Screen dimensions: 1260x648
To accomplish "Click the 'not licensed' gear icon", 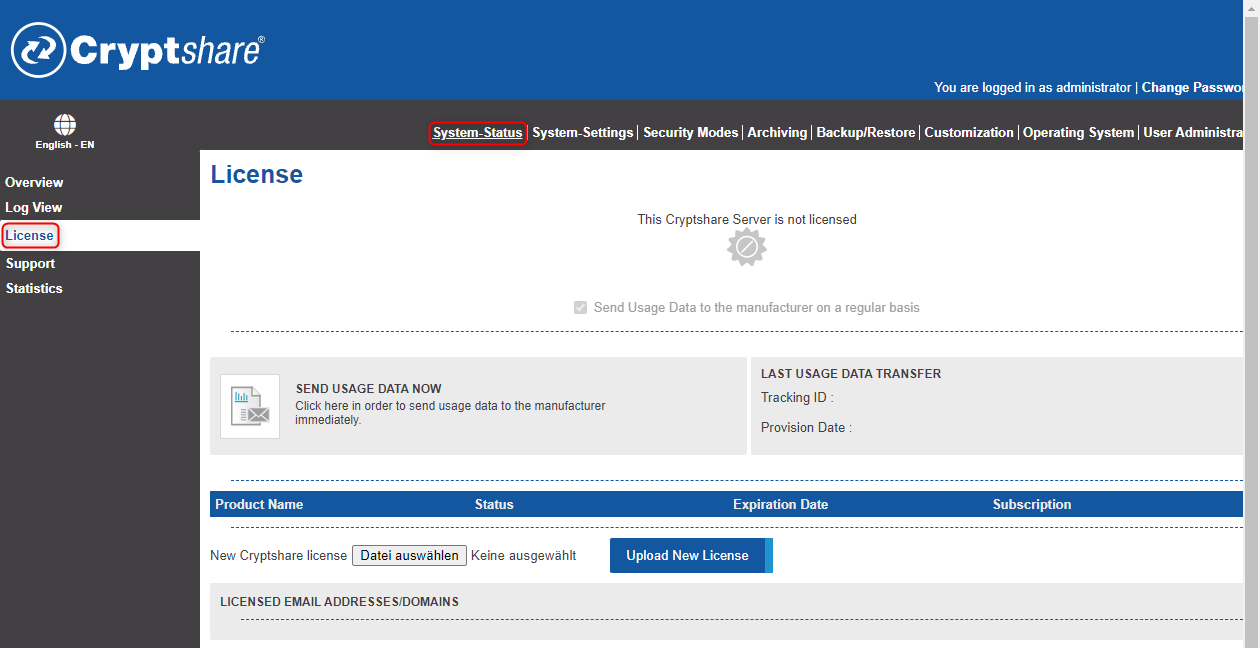I will tap(746, 246).
